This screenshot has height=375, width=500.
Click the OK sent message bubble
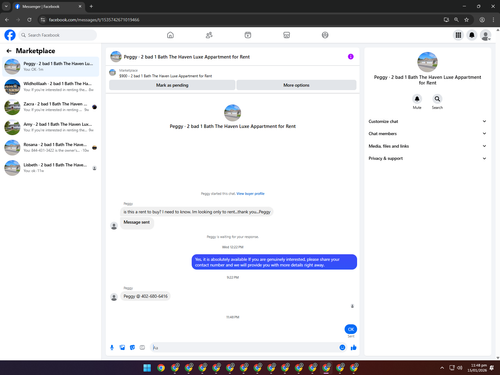[x=351, y=329]
